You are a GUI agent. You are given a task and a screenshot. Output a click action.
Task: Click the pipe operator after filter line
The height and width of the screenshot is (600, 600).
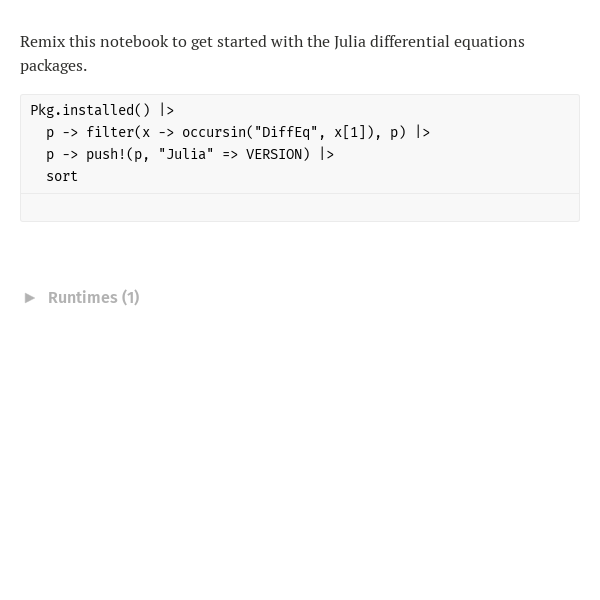coord(422,132)
